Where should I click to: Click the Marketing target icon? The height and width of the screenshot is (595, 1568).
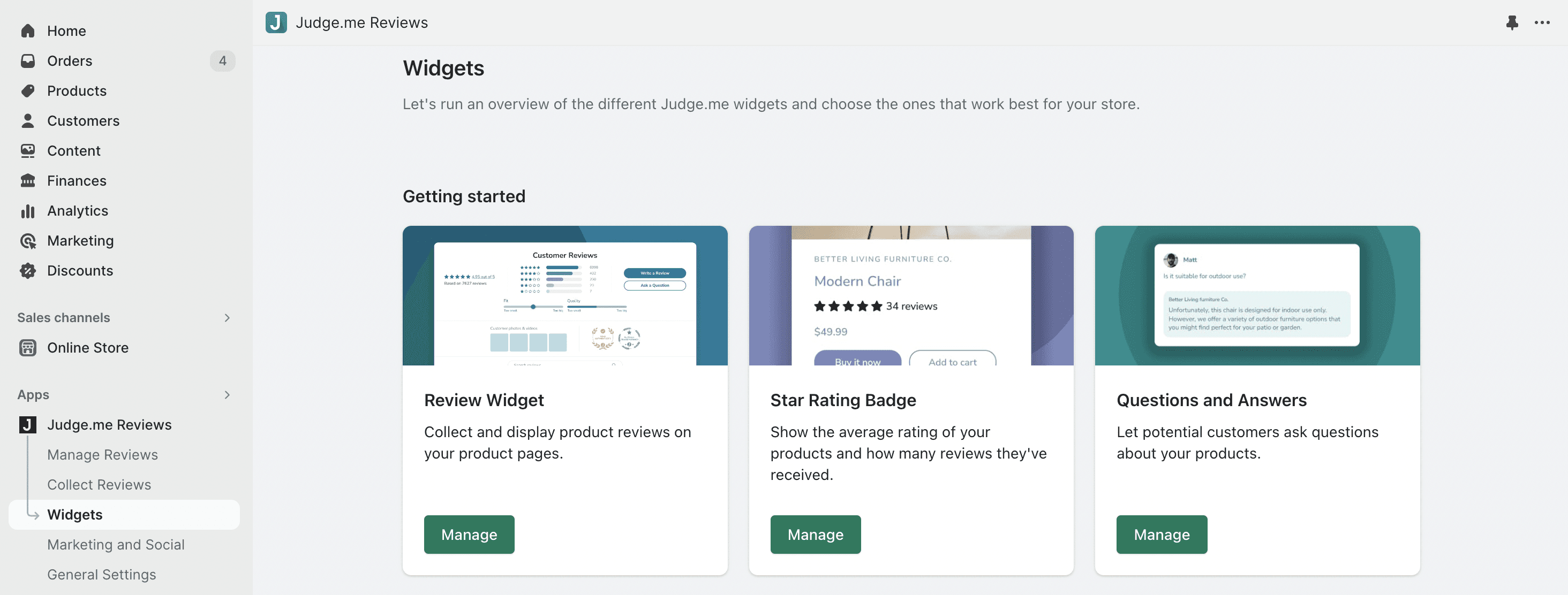click(28, 241)
